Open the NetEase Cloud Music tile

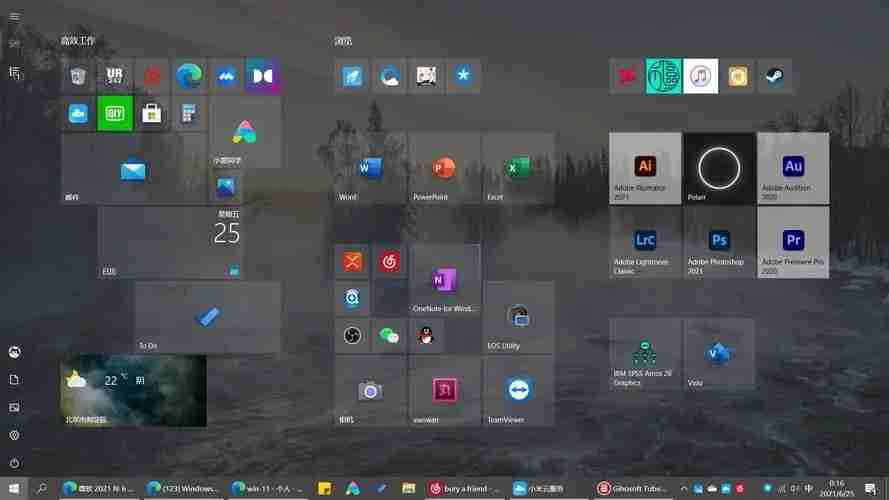click(389, 262)
